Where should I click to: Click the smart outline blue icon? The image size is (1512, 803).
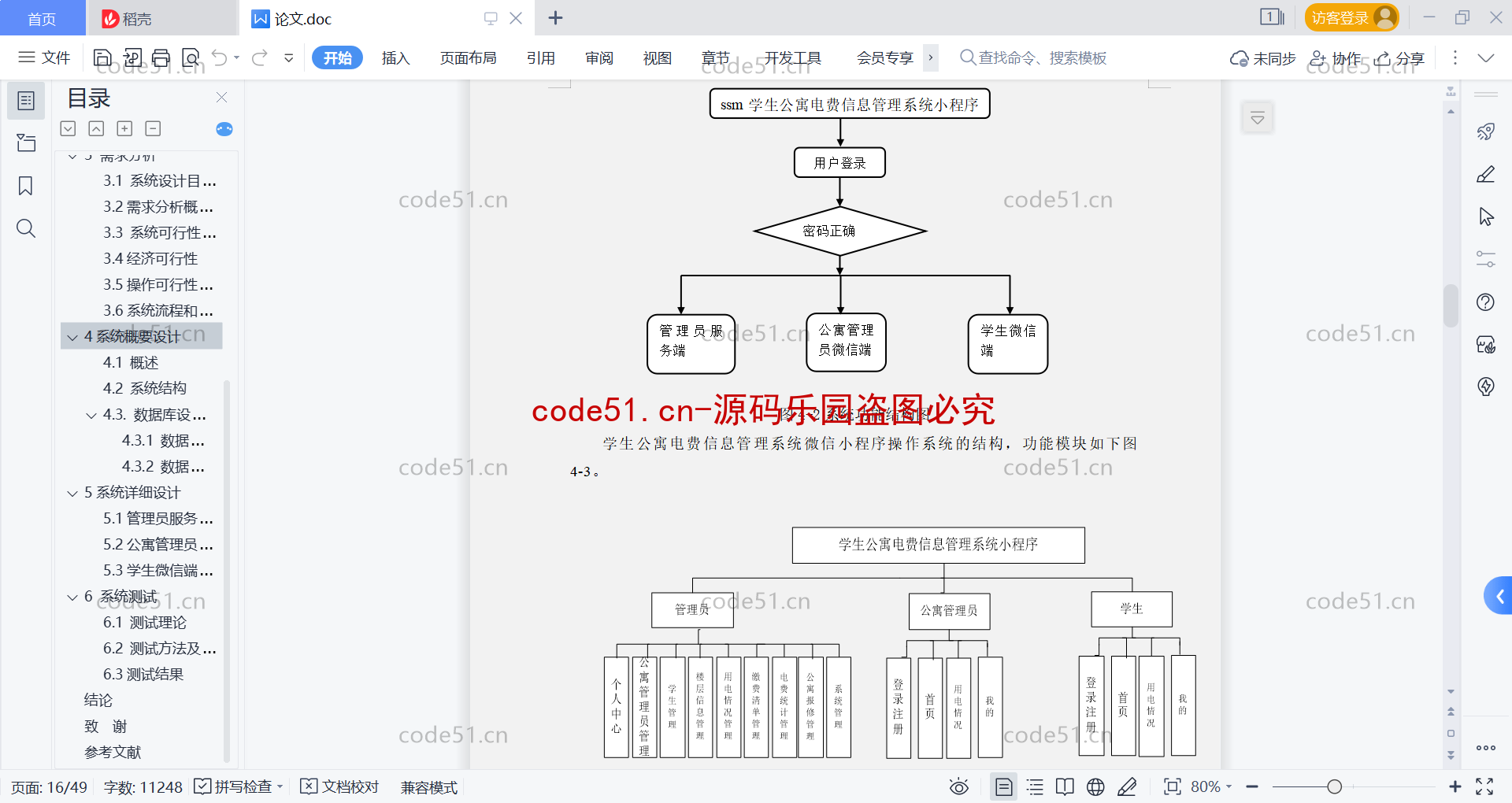(224, 129)
